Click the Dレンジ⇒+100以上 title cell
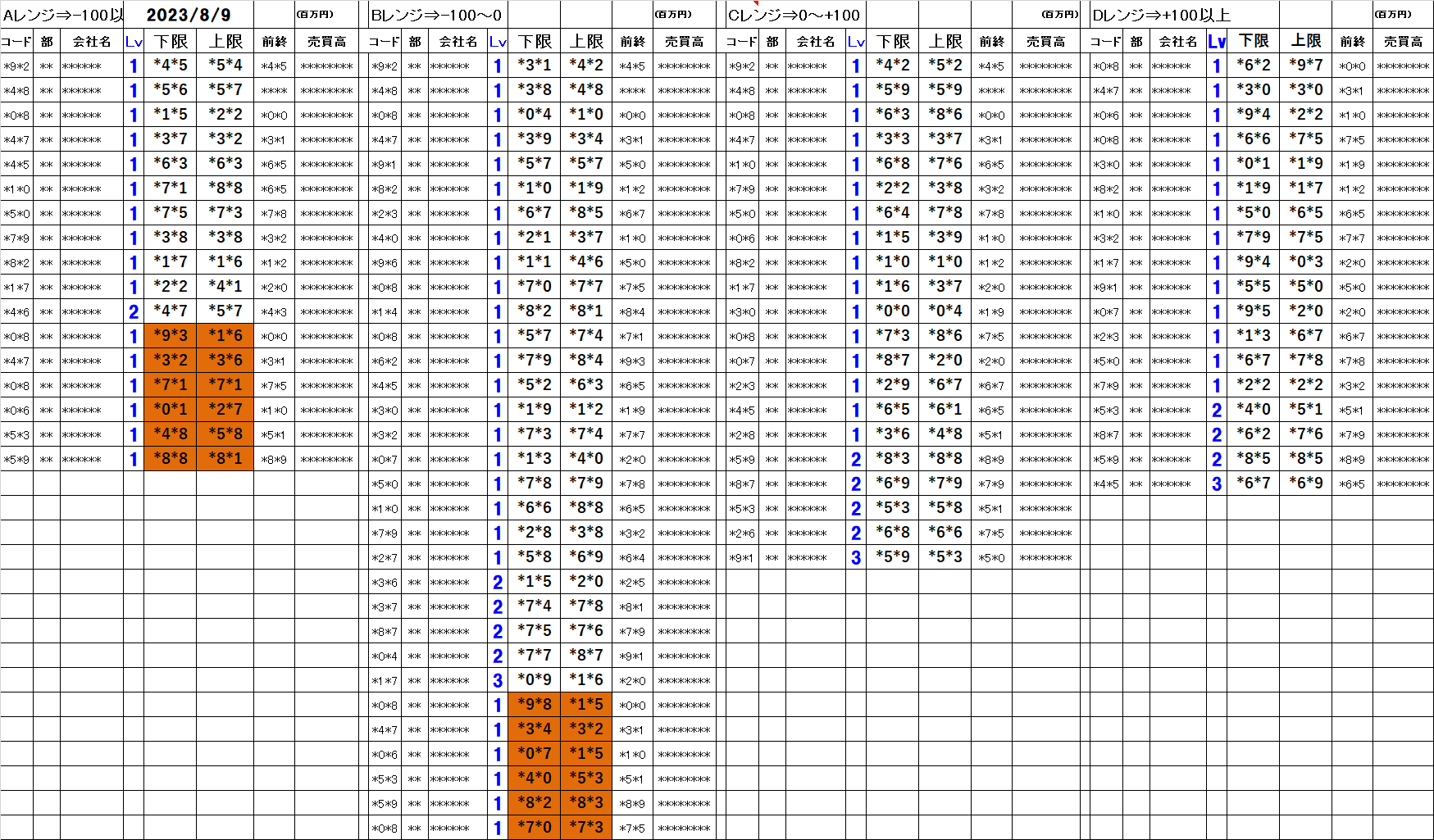Viewport: 1434px width, 840px height. 1161,15
